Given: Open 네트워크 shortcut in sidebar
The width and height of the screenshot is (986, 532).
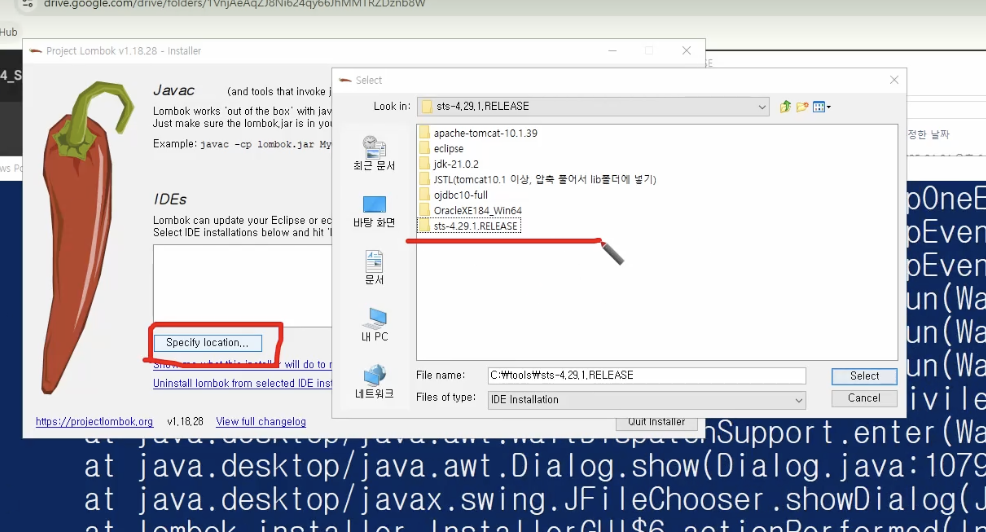Looking at the screenshot, I should (374, 382).
